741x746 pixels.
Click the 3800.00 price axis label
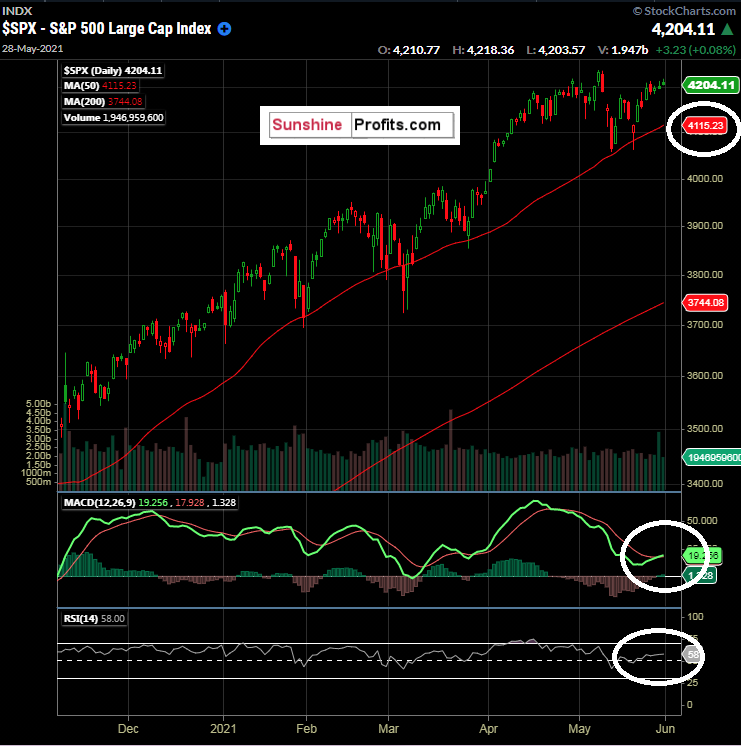point(705,275)
